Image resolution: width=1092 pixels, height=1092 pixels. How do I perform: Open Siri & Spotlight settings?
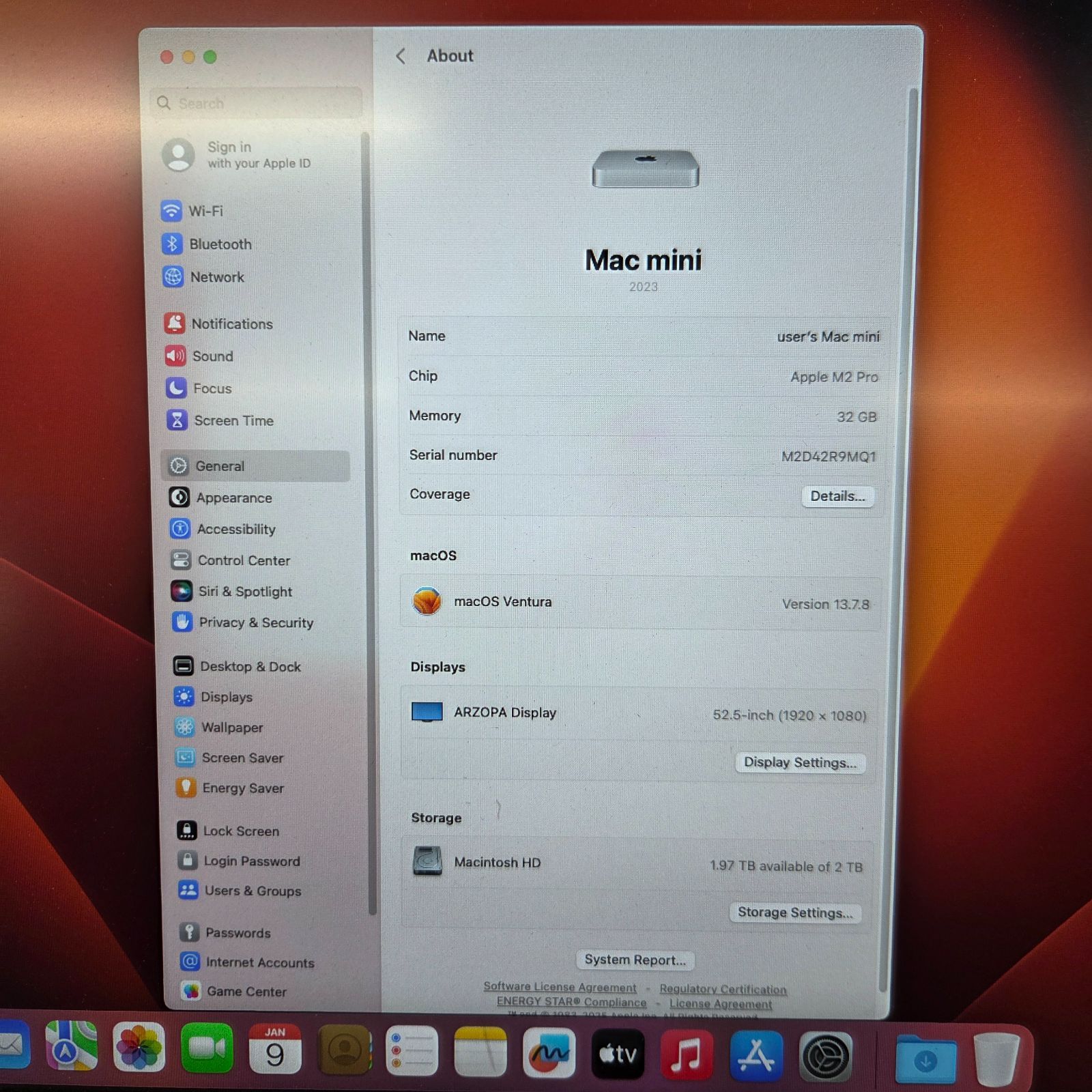pyautogui.click(x=245, y=592)
